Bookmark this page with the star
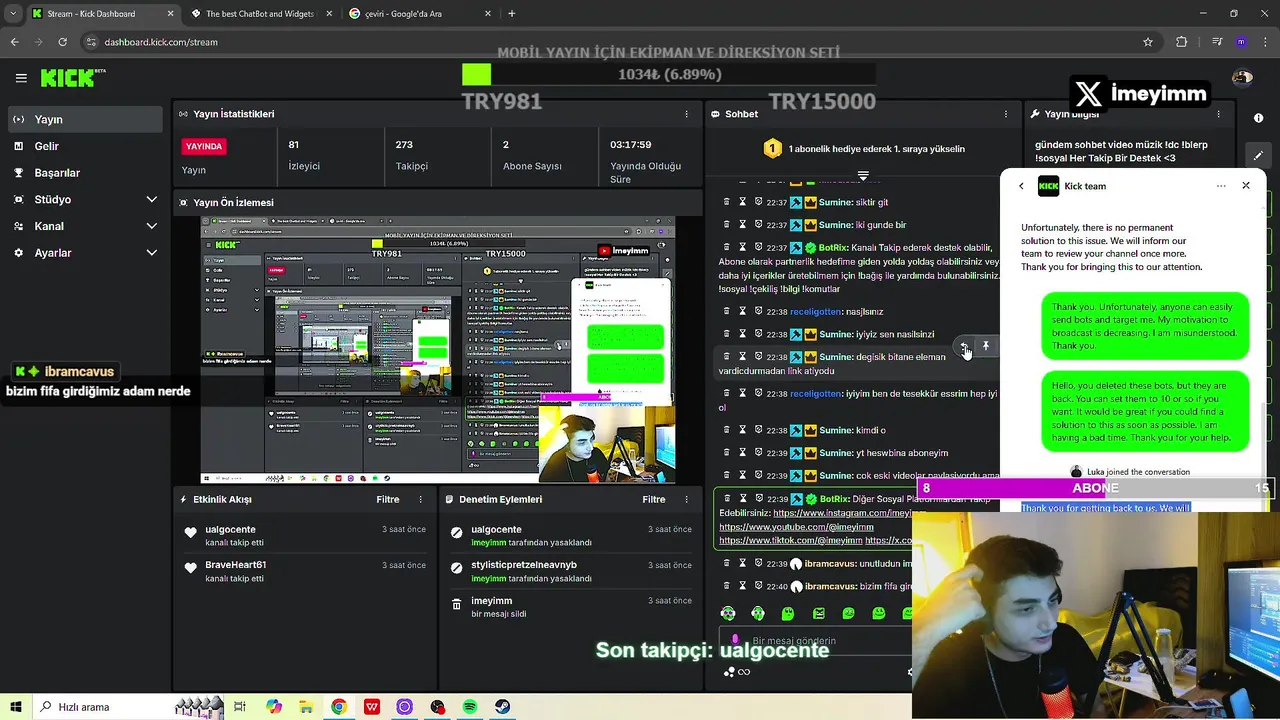The image size is (1280, 720). pyautogui.click(x=1148, y=42)
